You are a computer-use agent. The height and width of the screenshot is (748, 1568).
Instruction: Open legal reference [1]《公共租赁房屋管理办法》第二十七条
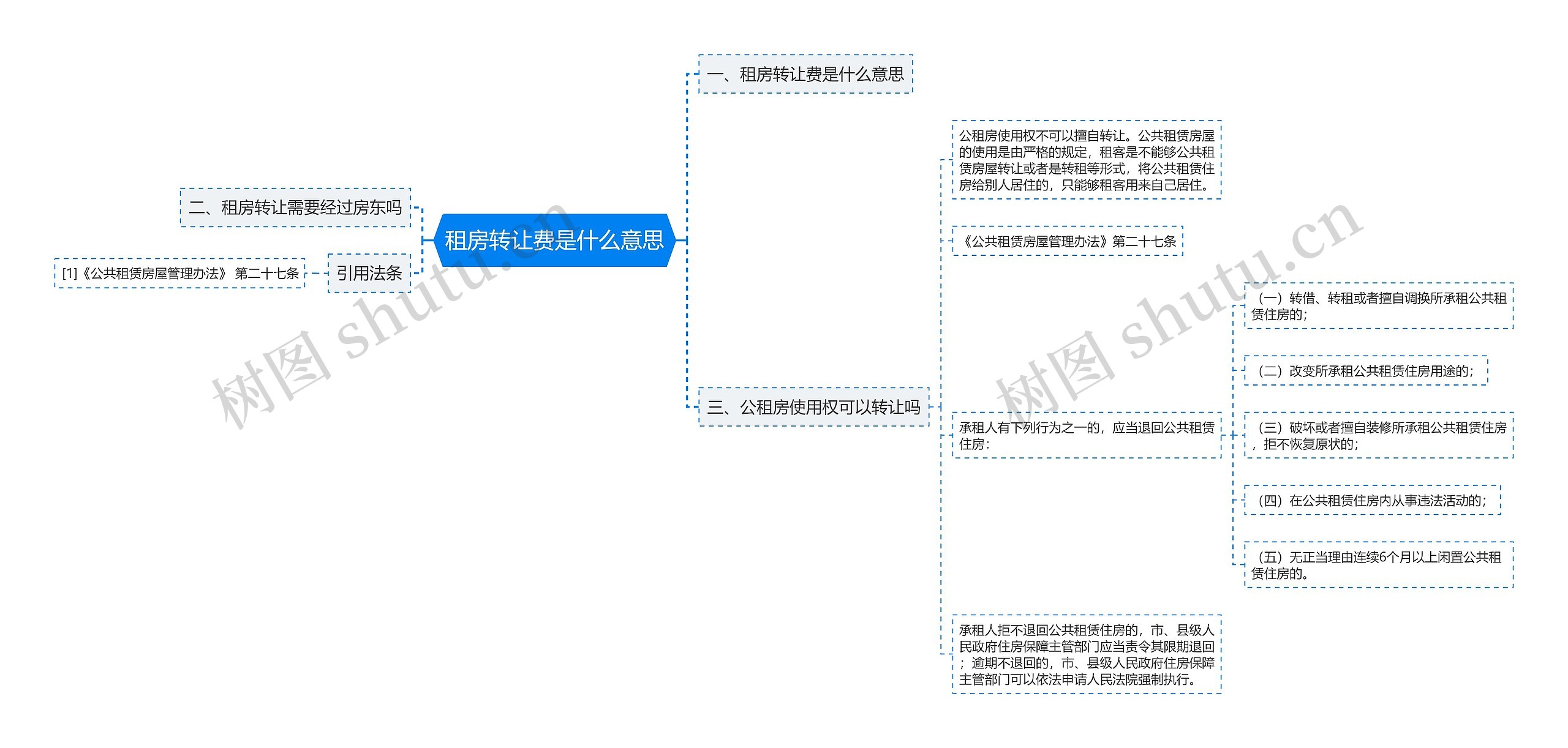tap(181, 275)
